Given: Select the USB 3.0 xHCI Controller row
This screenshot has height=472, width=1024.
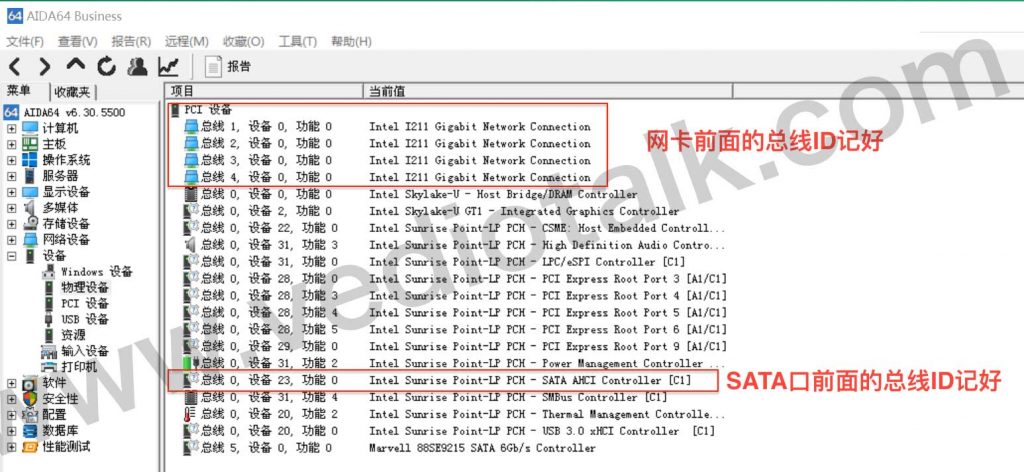Looking at the screenshot, I should 450,431.
